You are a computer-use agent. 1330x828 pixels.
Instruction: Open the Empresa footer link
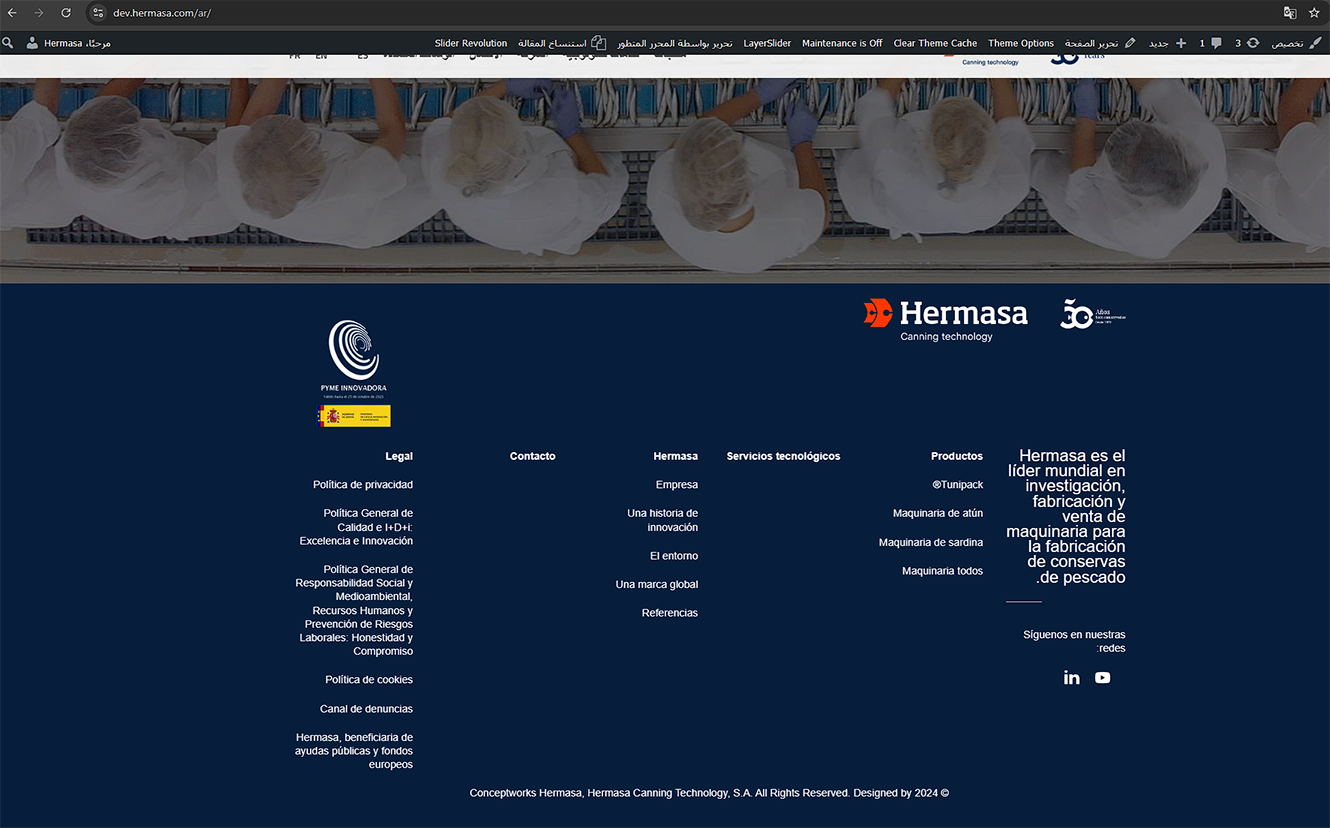(x=677, y=485)
